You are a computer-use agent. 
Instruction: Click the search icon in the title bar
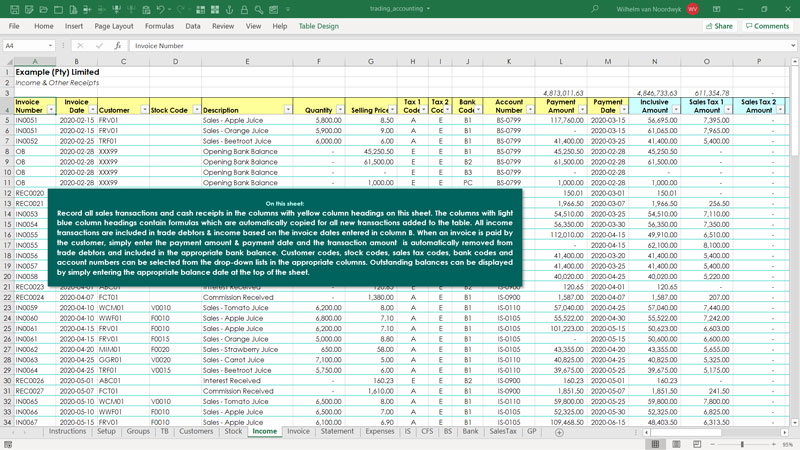click(594, 9)
